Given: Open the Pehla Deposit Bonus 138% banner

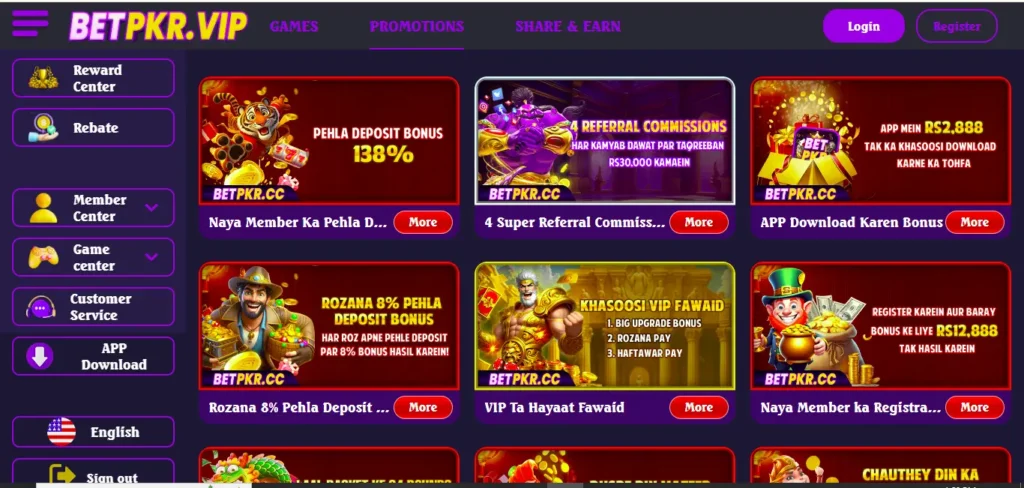Looking at the screenshot, I should click(x=329, y=139).
